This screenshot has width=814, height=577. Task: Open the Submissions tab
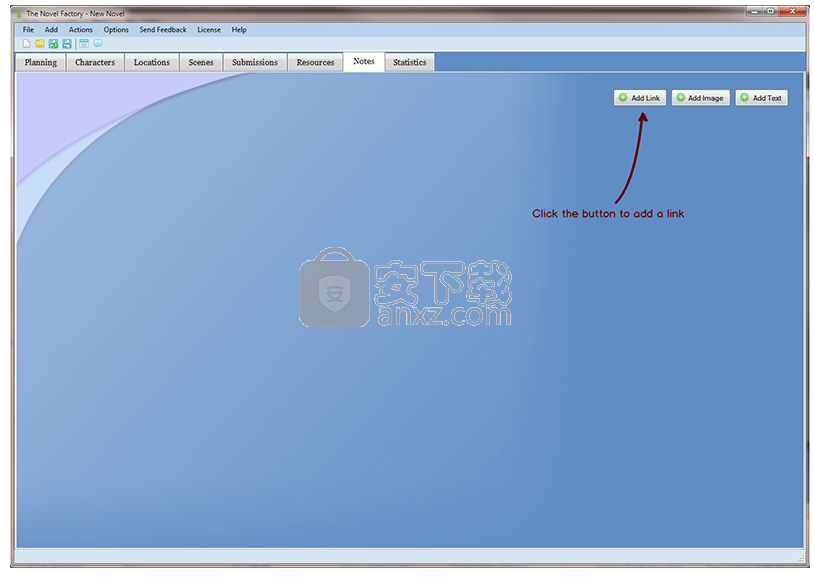click(255, 62)
